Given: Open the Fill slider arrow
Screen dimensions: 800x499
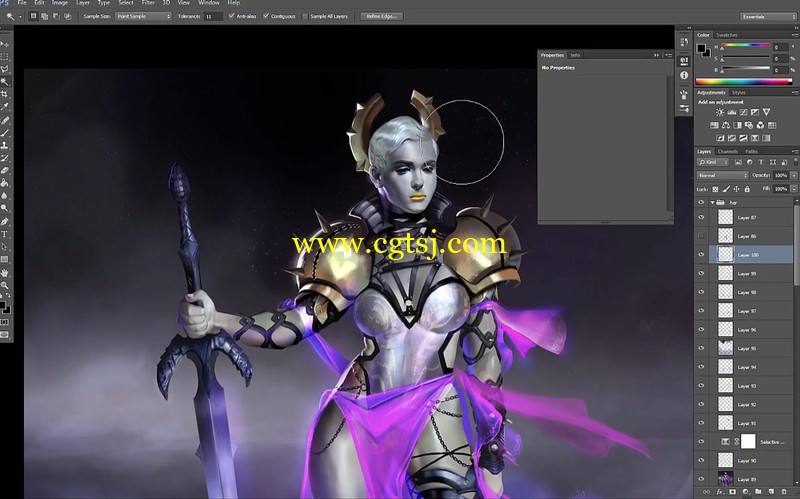Looking at the screenshot, I should click(x=794, y=189).
